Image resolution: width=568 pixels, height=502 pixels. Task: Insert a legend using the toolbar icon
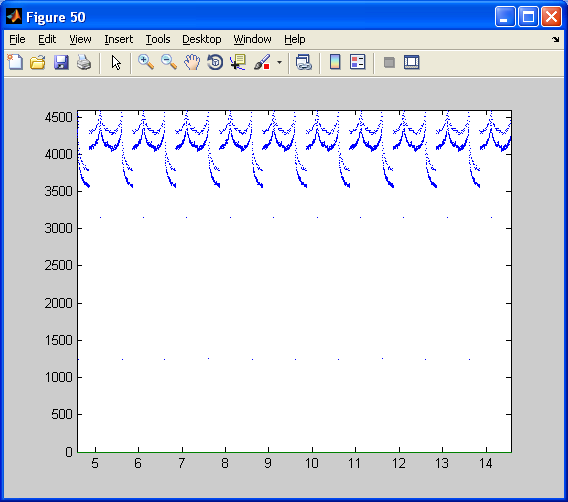point(358,62)
